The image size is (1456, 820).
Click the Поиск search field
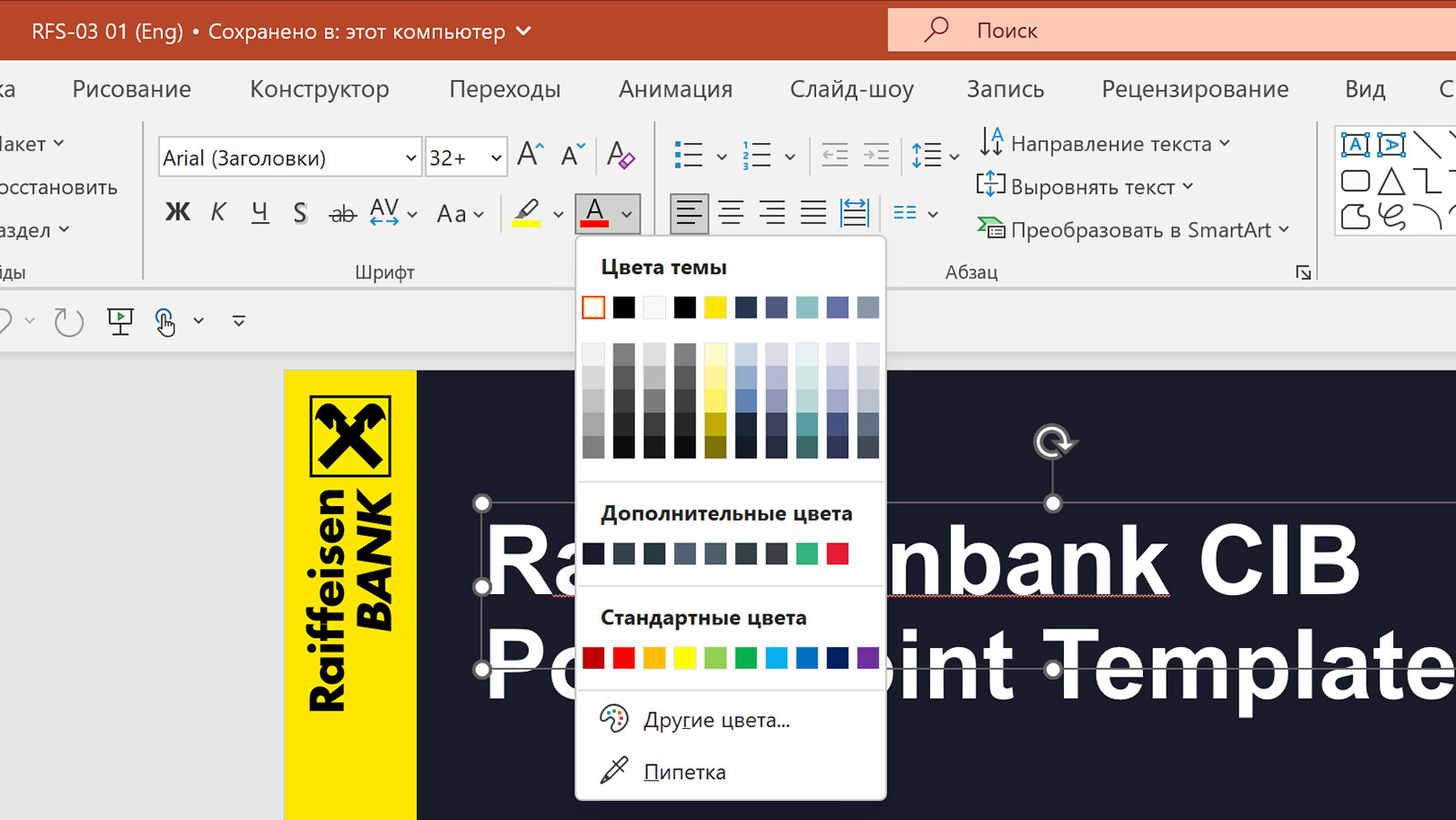click(1183, 31)
